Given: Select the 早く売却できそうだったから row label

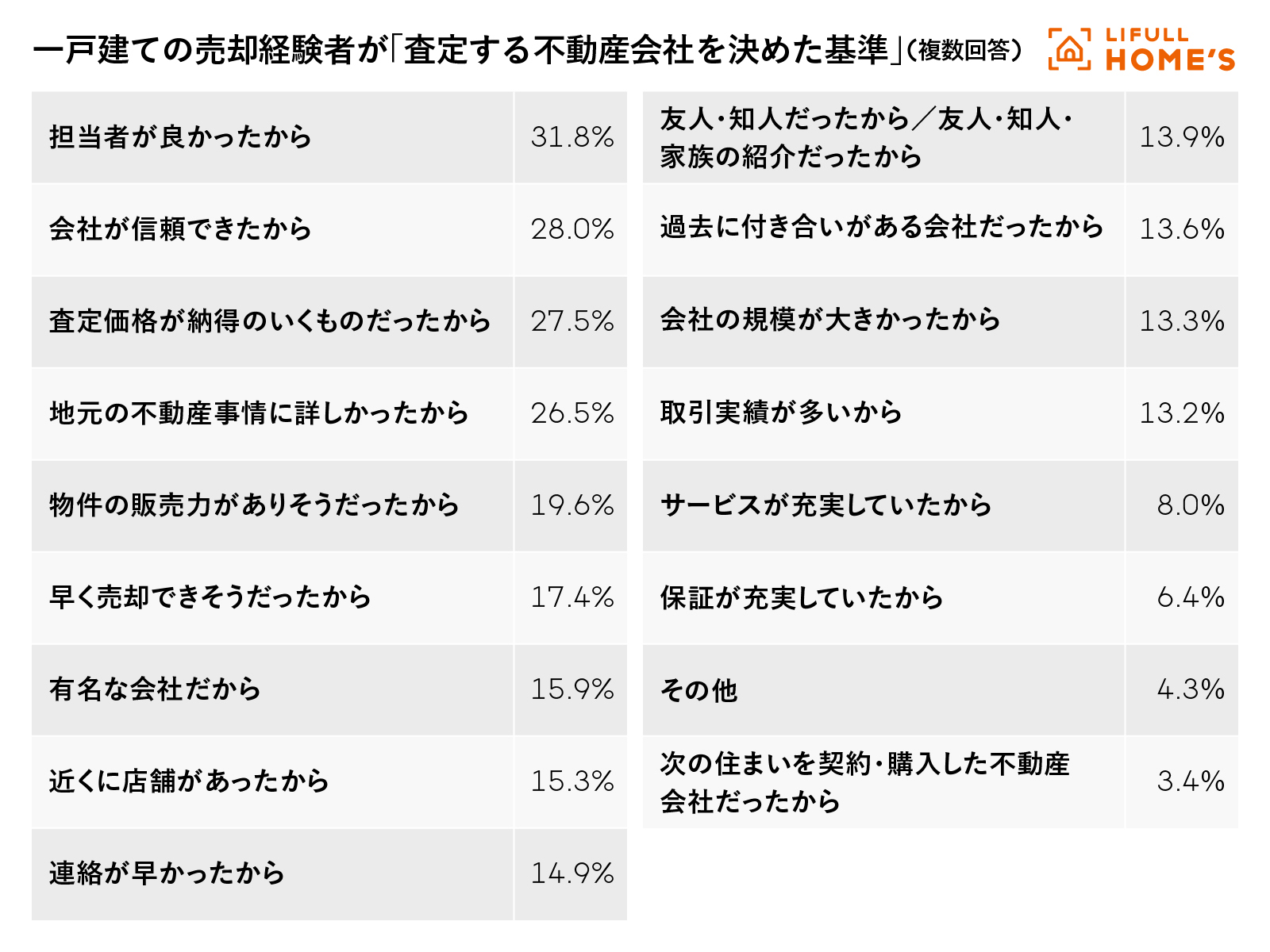Looking at the screenshot, I should [210, 597].
